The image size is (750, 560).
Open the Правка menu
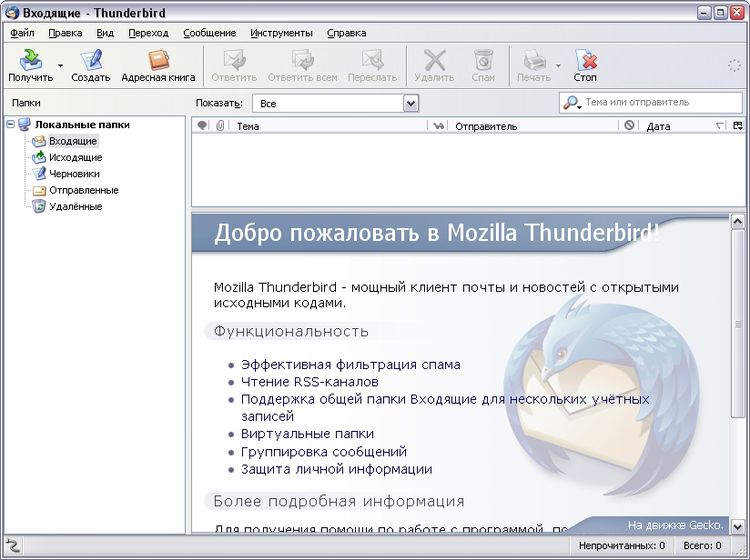point(65,33)
